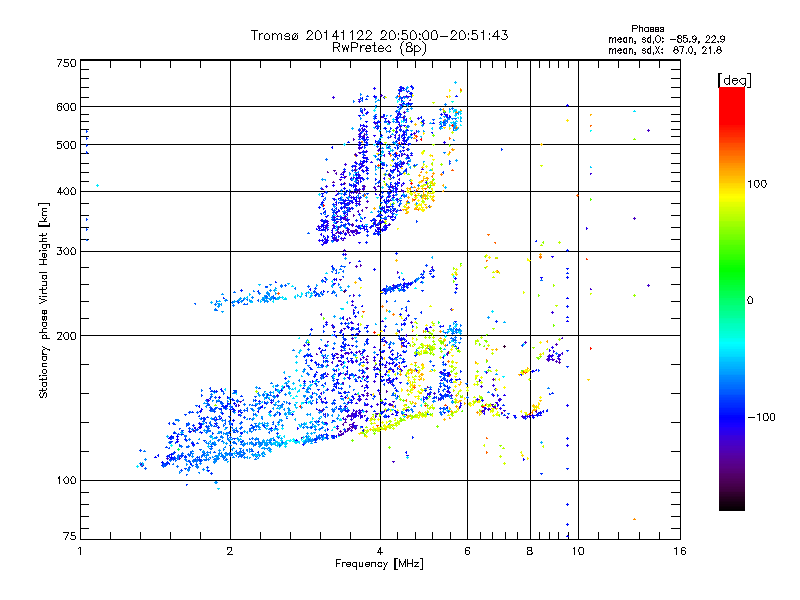The height and width of the screenshot is (600, 800).
Task: Click the y-axis tick label '400'
Action: pyautogui.click(x=67, y=192)
